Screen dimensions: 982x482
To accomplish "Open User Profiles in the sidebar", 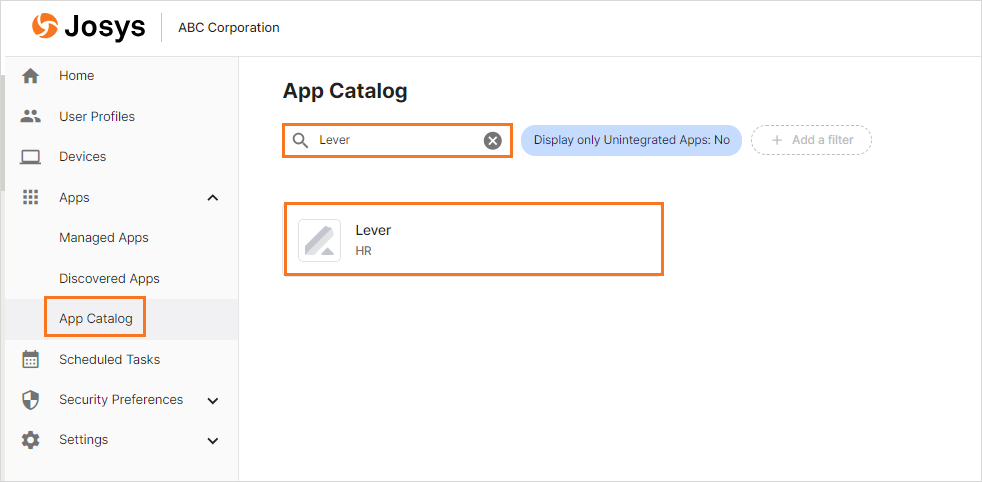I will pos(97,116).
